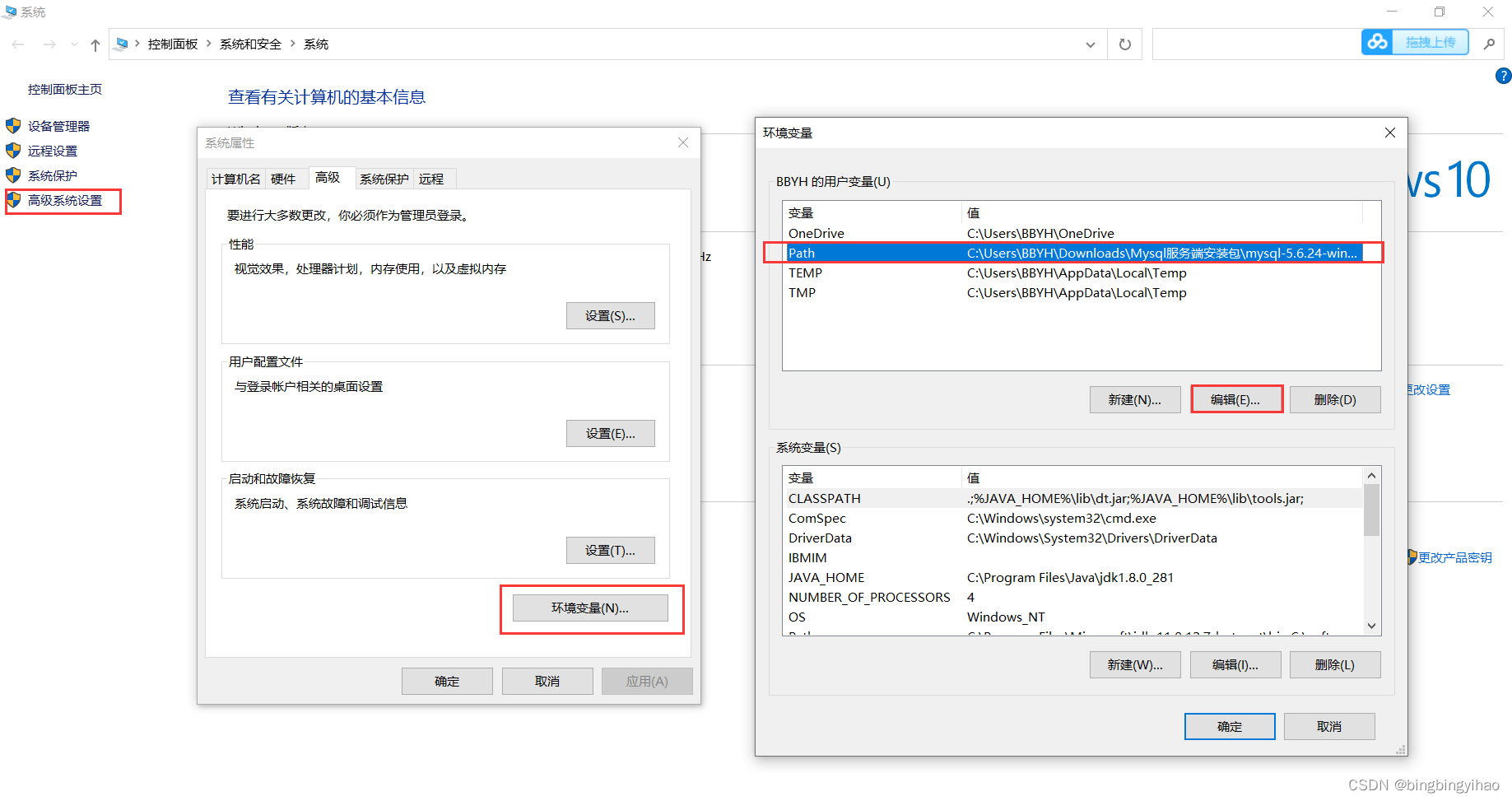Click 环境变量(N) button
1512x801 pixels.
click(x=590, y=608)
